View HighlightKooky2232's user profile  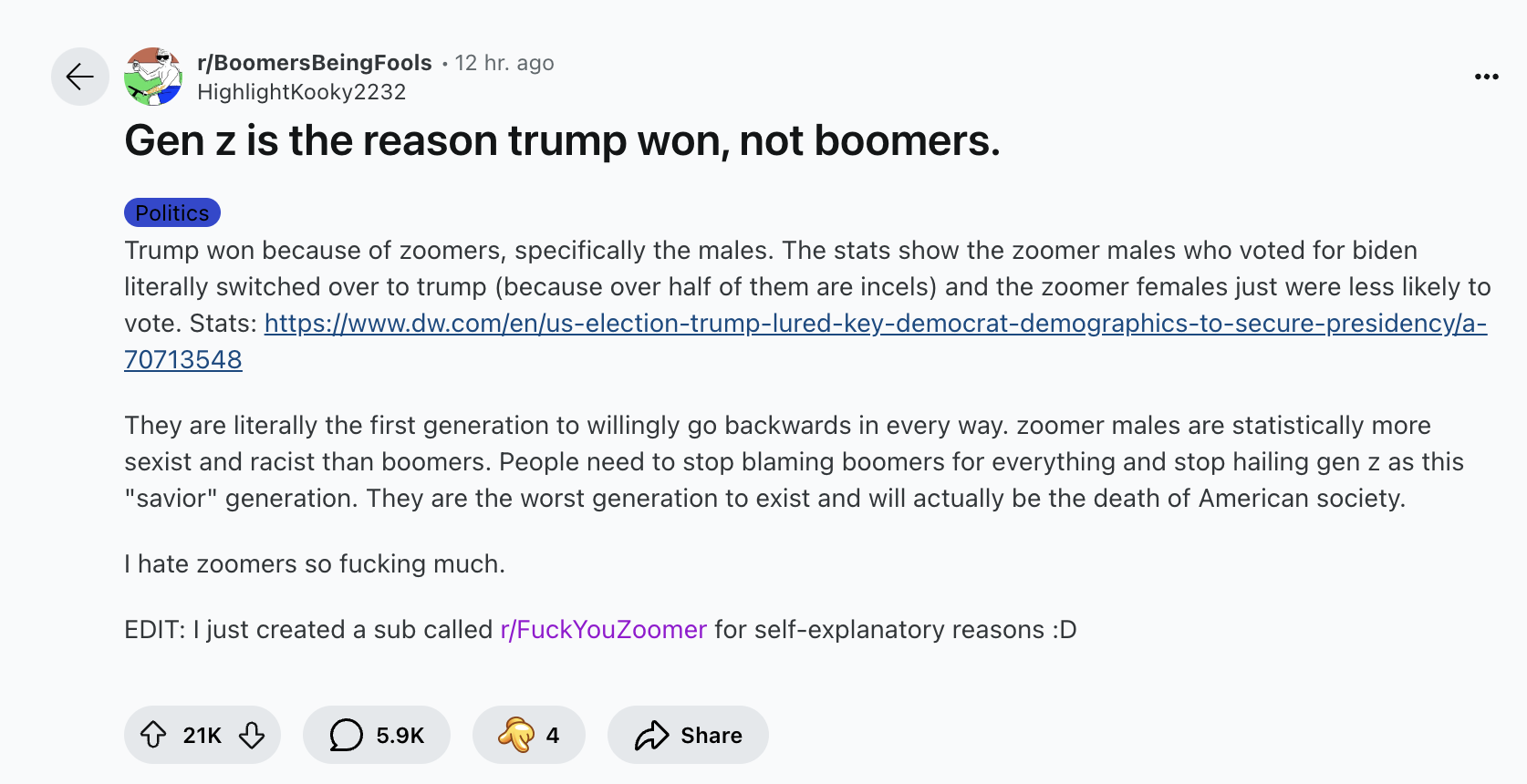coord(301,92)
